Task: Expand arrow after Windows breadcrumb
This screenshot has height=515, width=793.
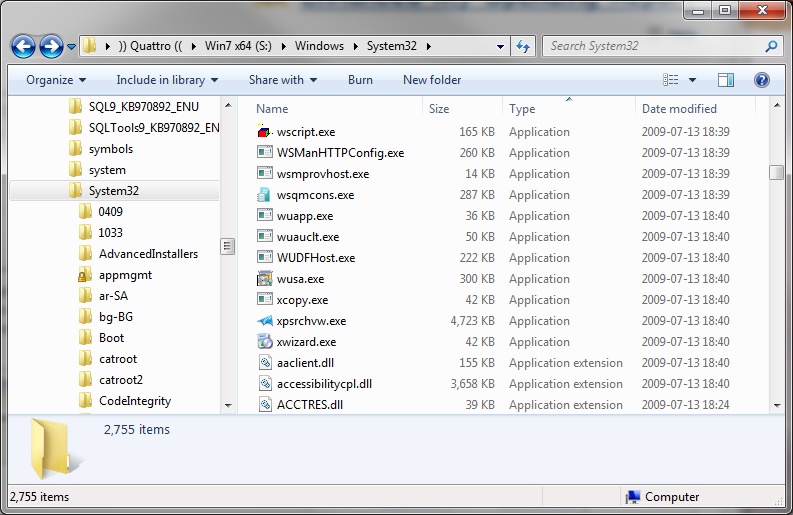Action: (356, 47)
